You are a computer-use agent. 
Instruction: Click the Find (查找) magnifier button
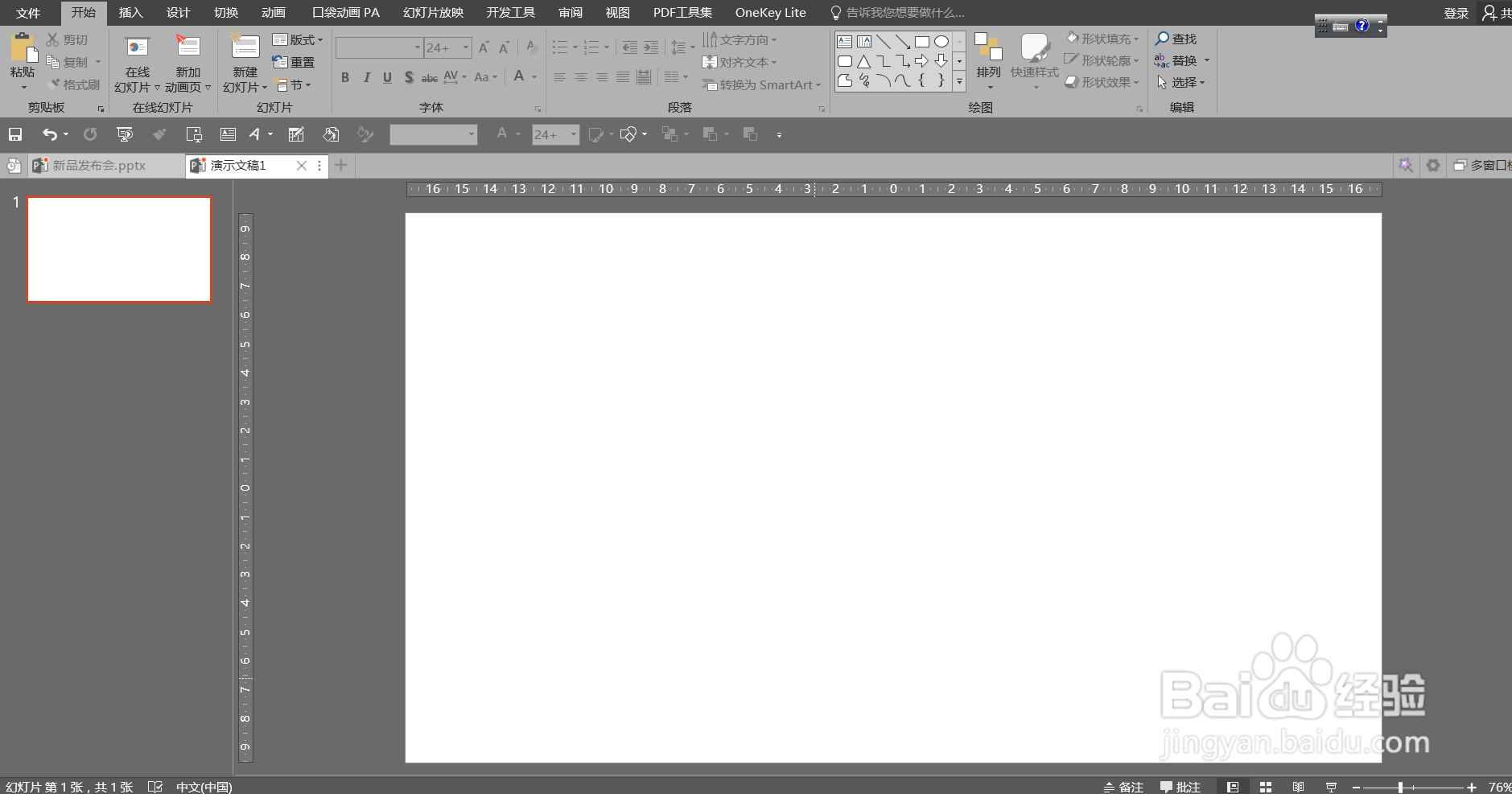tap(1176, 39)
